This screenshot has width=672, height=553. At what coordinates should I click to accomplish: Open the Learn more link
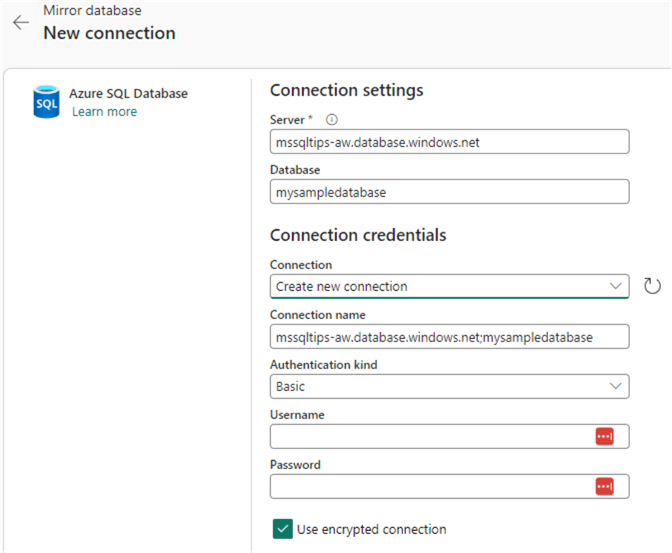[105, 112]
